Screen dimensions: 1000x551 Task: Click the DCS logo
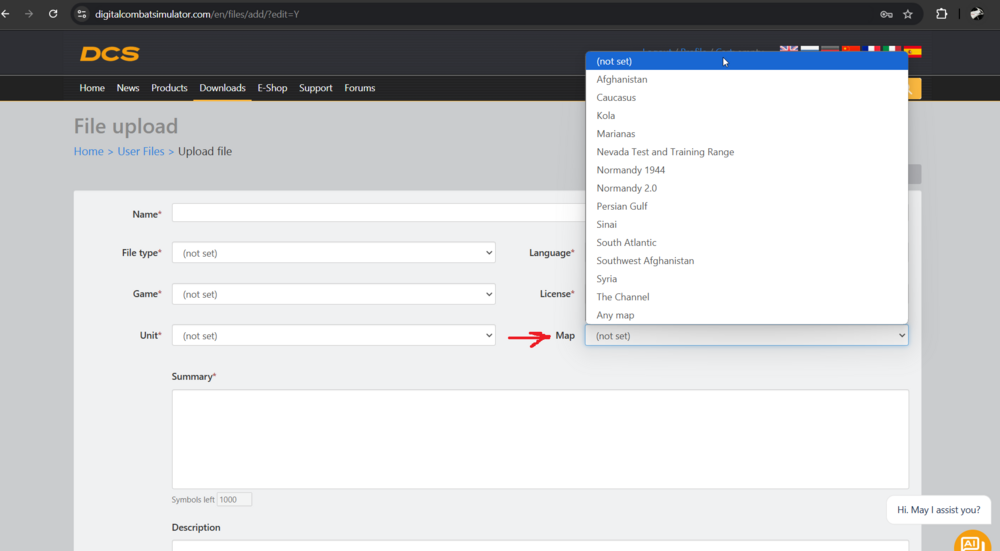[110, 54]
